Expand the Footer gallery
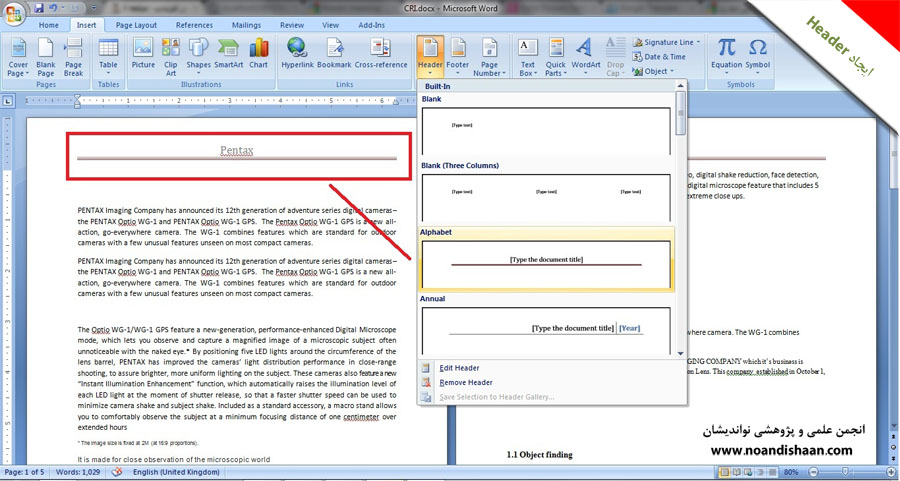The width and height of the screenshot is (900, 481). click(x=457, y=56)
